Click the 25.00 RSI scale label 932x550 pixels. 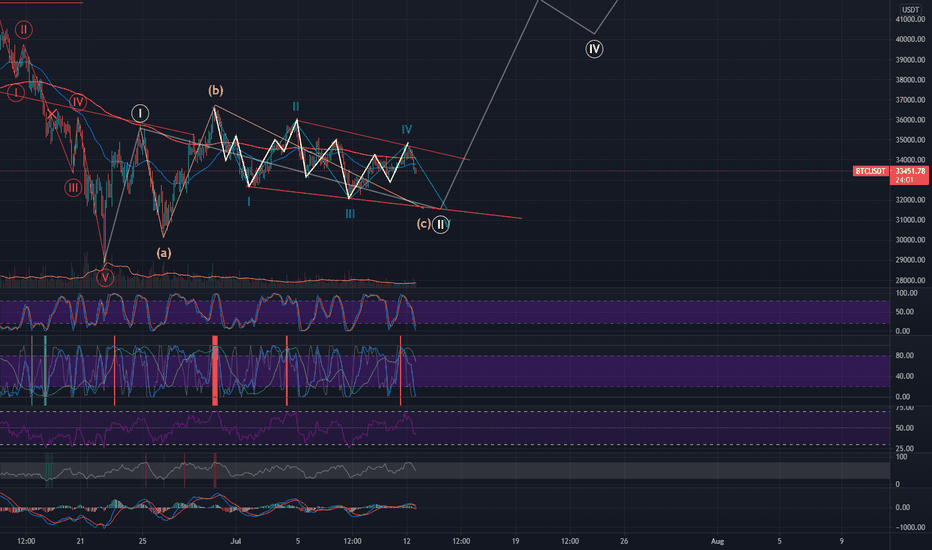coord(904,449)
